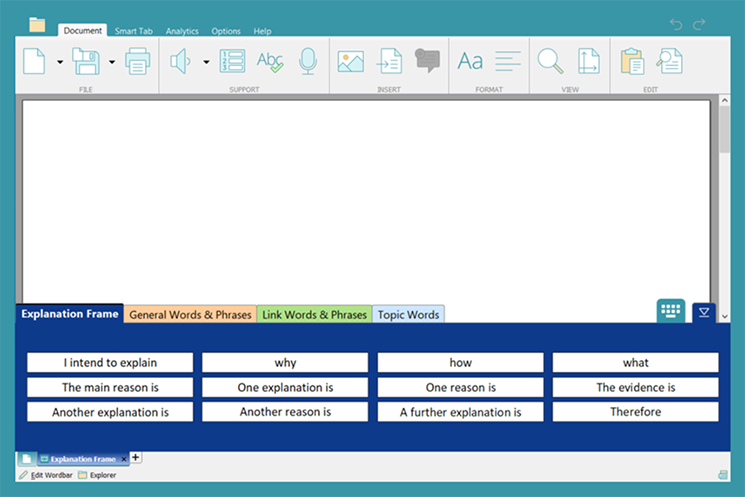This screenshot has width=745, height=497.
Task: Click the vertical scrollbar up arrow
Action: tap(724, 100)
